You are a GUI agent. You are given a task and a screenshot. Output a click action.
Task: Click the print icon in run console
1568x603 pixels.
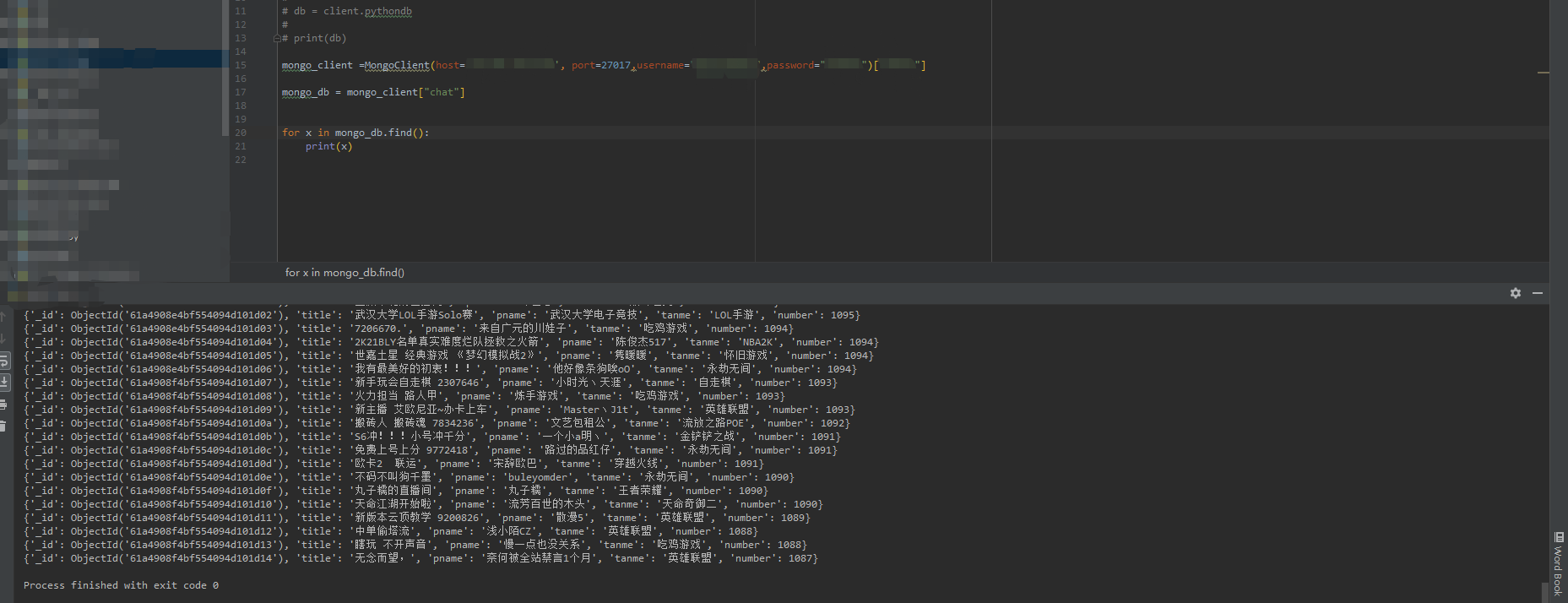[x=3, y=405]
